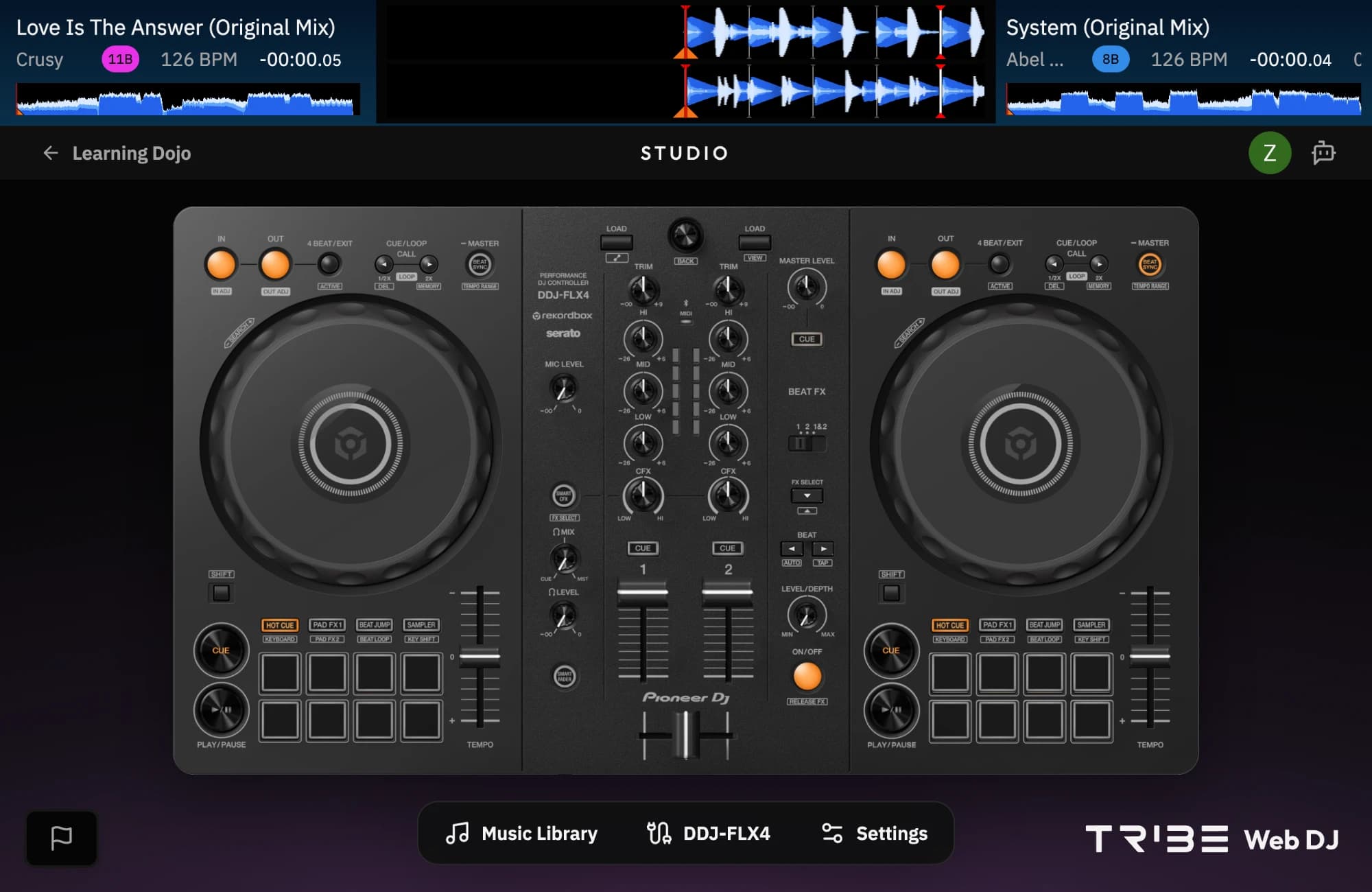Toggle master CUE button

coord(807,339)
